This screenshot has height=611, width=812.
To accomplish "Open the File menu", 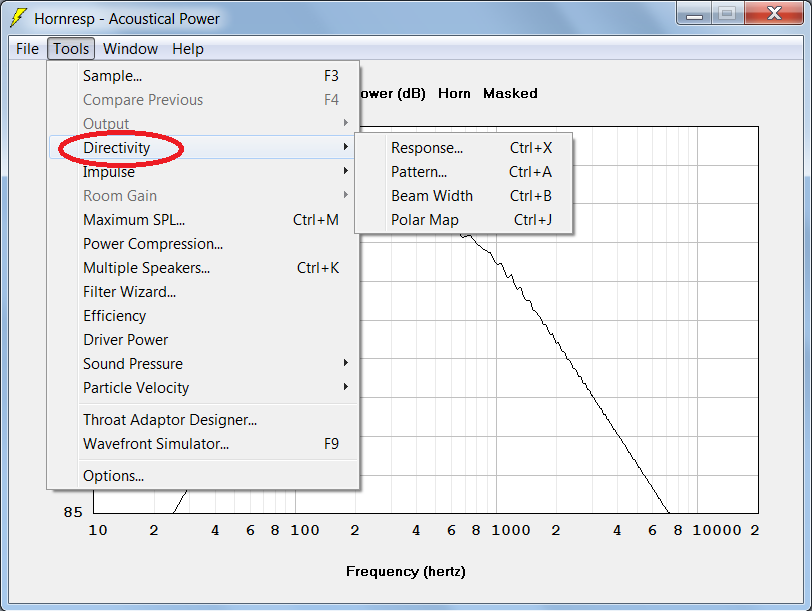I will pyautogui.click(x=27, y=49).
